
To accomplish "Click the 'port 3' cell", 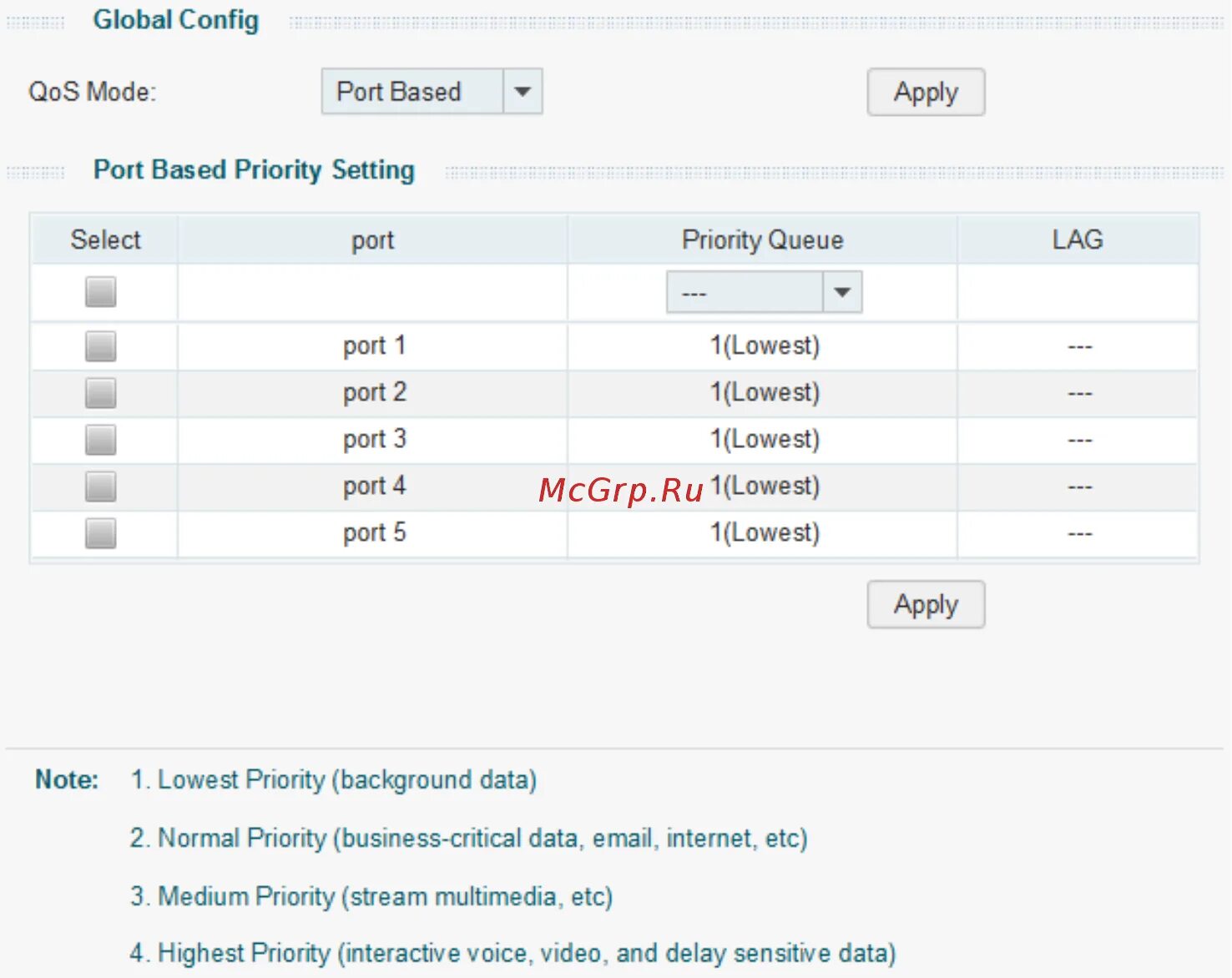I will (x=374, y=439).
